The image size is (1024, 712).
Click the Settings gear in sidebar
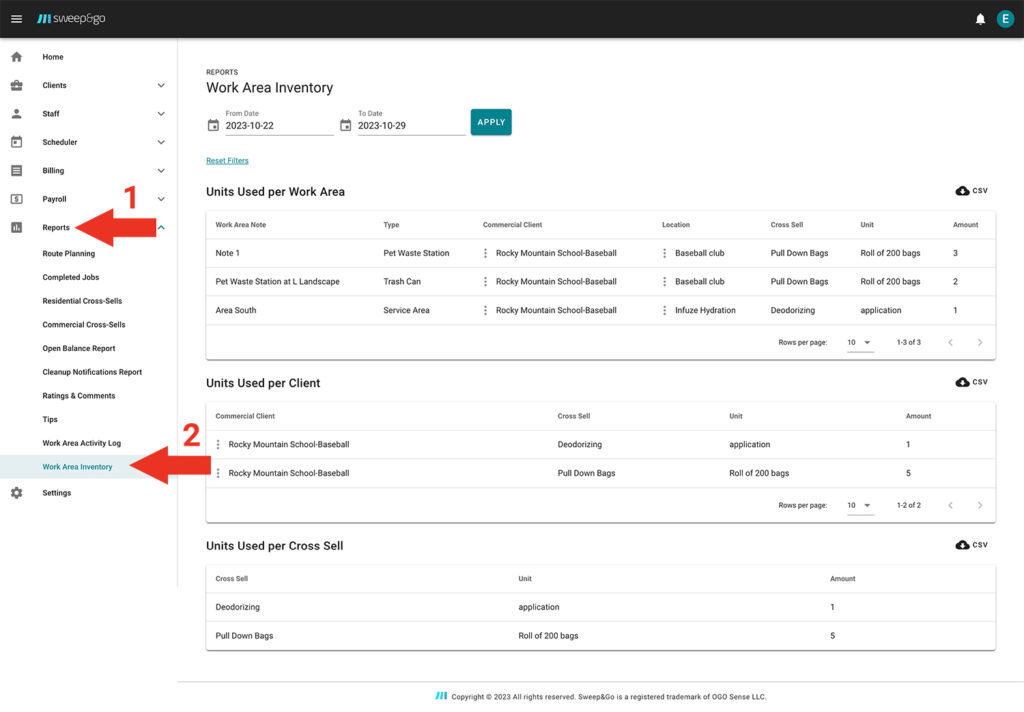coord(17,493)
